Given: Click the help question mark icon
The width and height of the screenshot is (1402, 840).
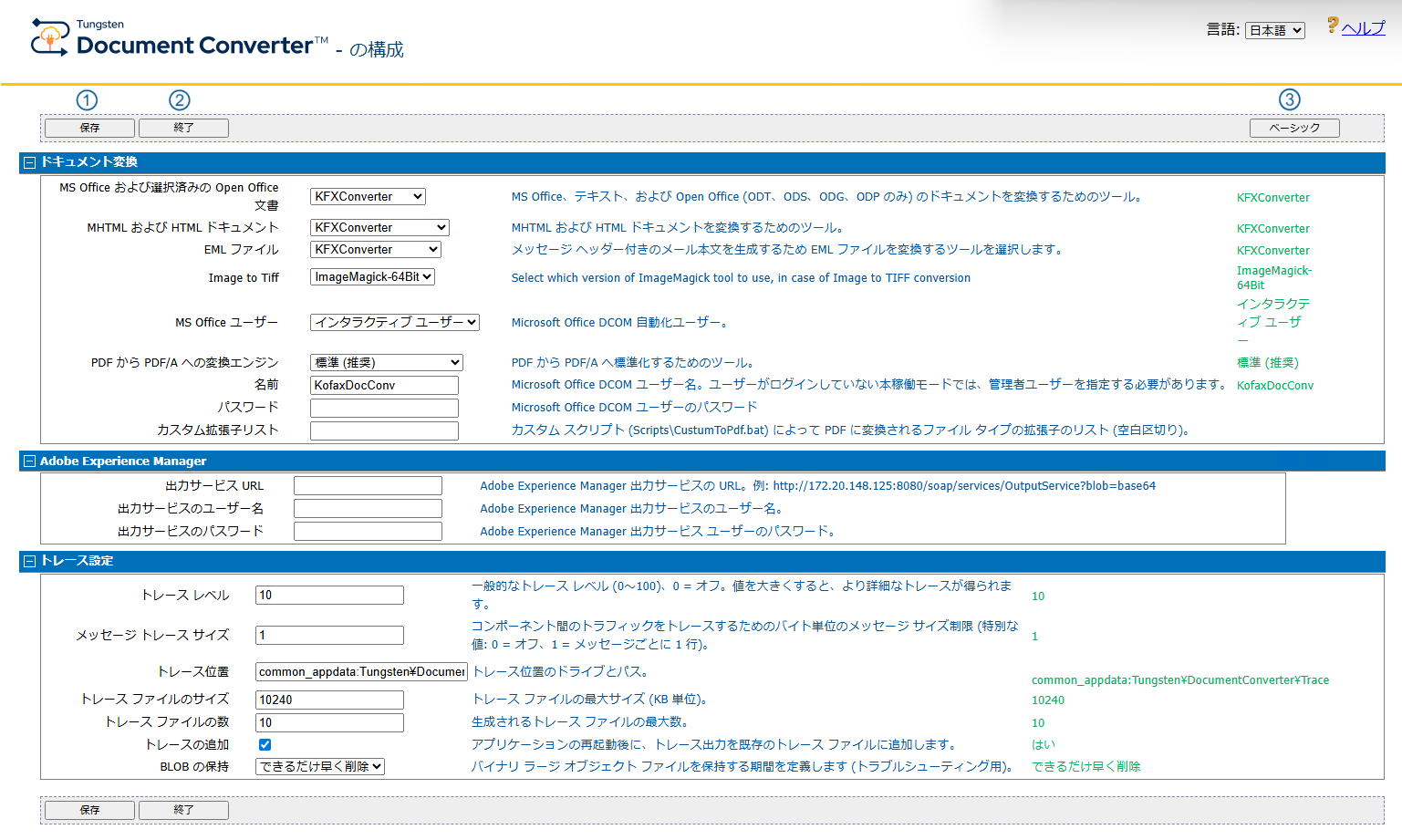Looking at the screenshot, I should [1333, 26].
